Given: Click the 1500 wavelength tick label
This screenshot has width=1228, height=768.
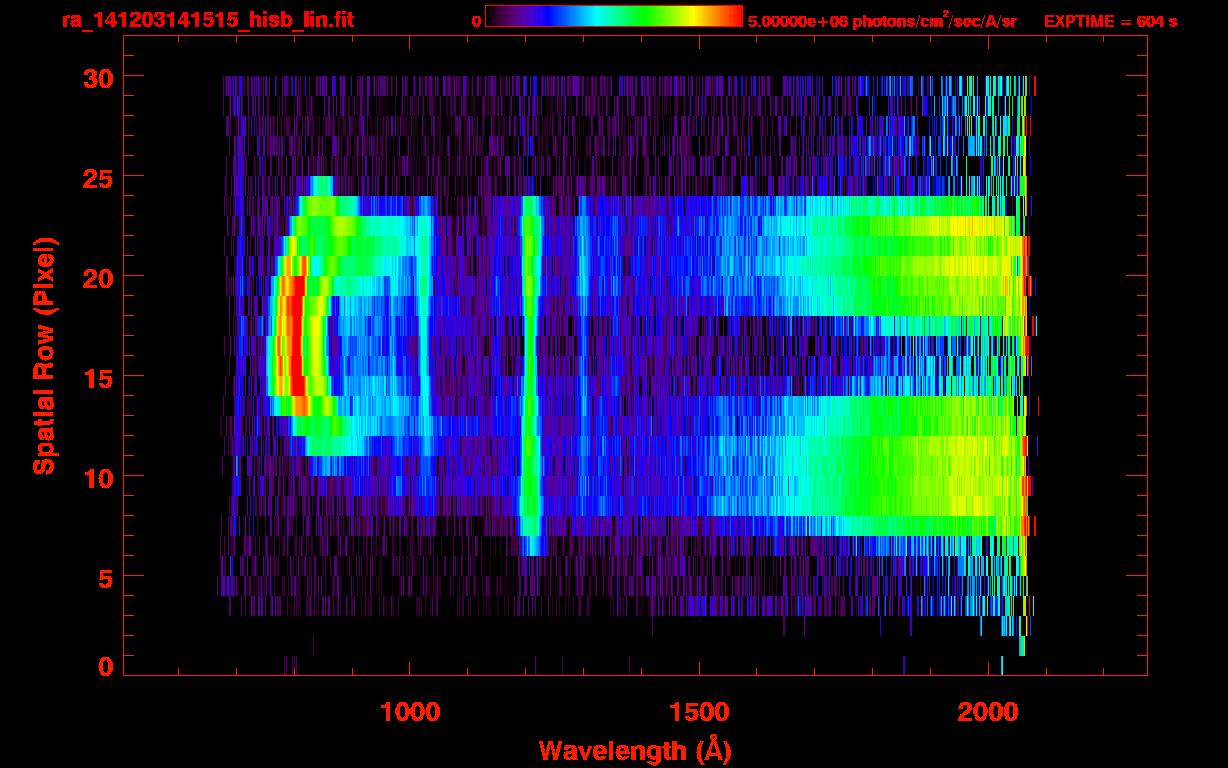Looking at the screenshot, I should (698, 712).
